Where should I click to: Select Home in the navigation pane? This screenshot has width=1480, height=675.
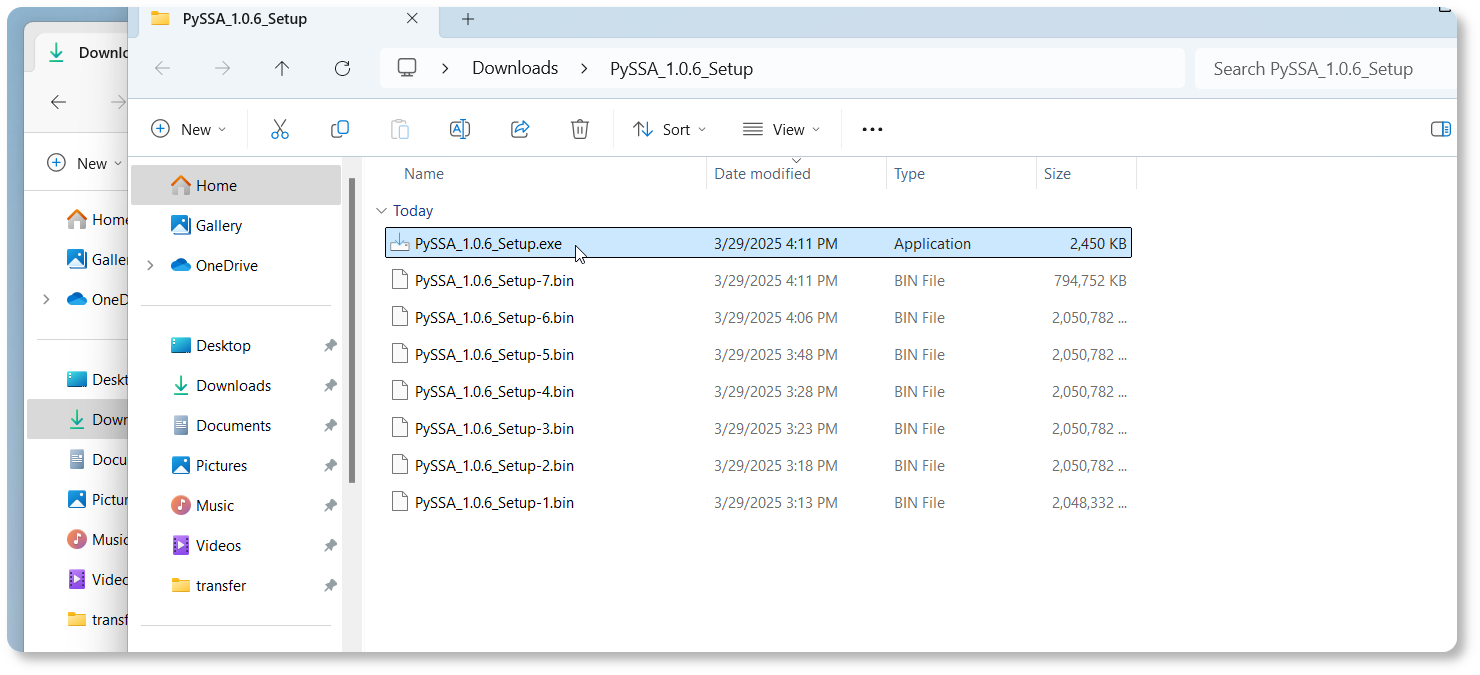tap(236, 185)
